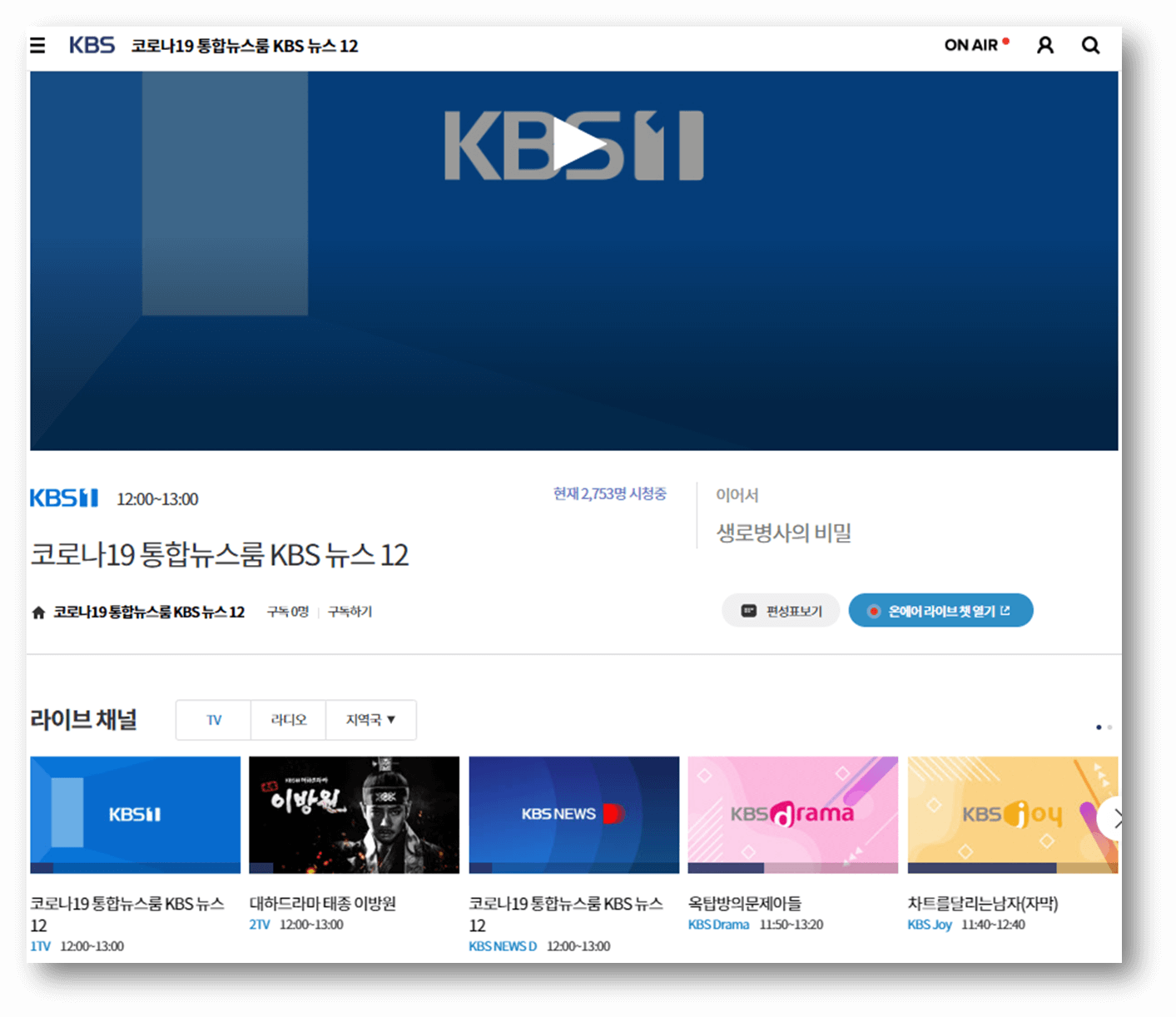Screen dimensions: 1176x1017
Task: Open the user account icon
Action: [1045, 45]
